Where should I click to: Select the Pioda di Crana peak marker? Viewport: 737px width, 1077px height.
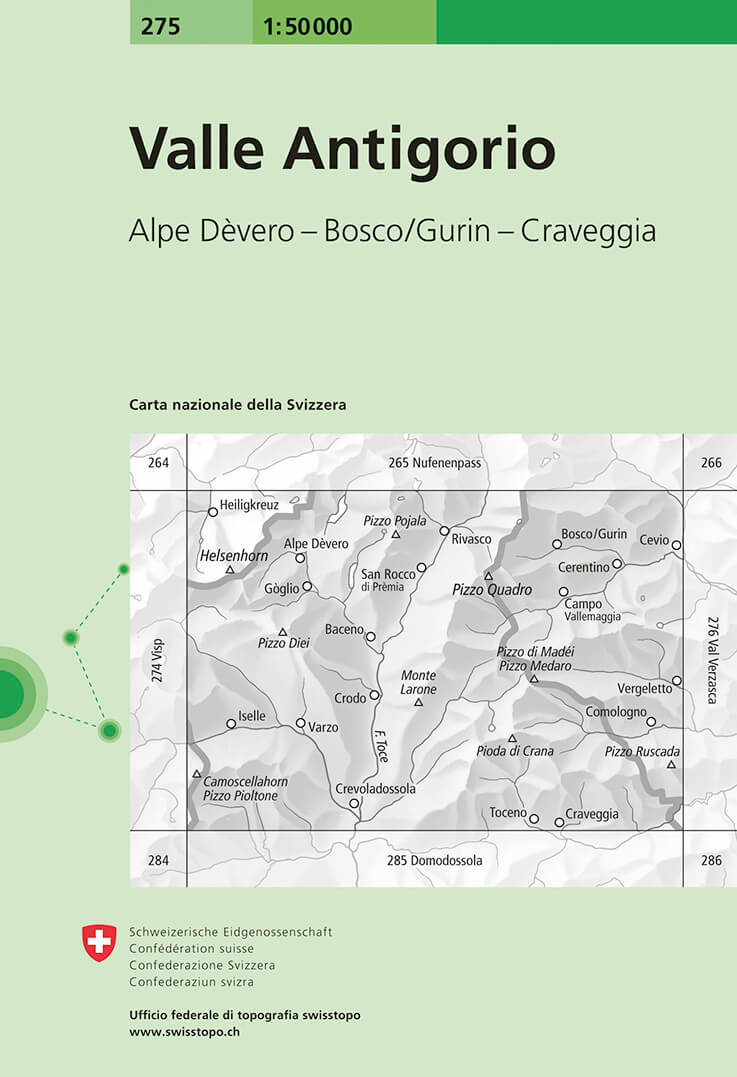pos(512,738)
